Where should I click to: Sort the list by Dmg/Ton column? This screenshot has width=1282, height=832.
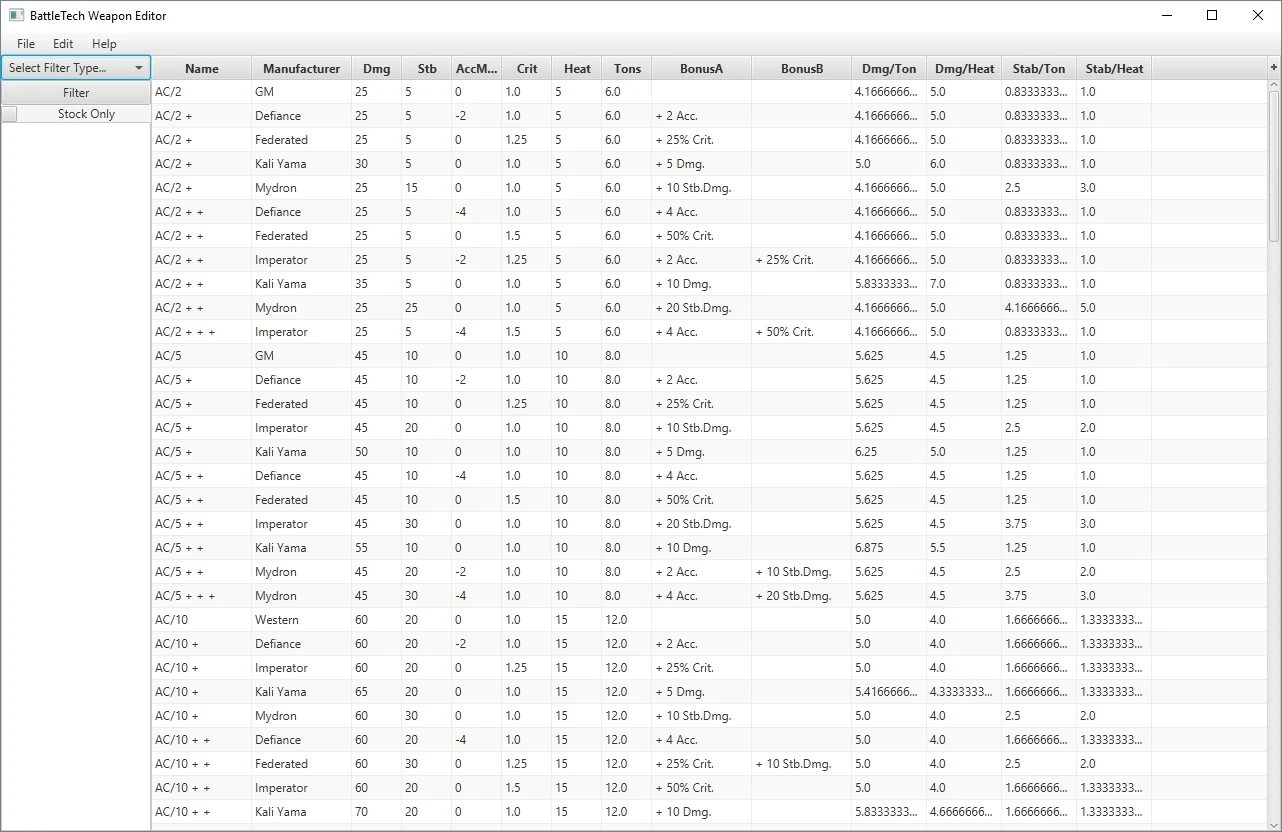pos(888,67)
